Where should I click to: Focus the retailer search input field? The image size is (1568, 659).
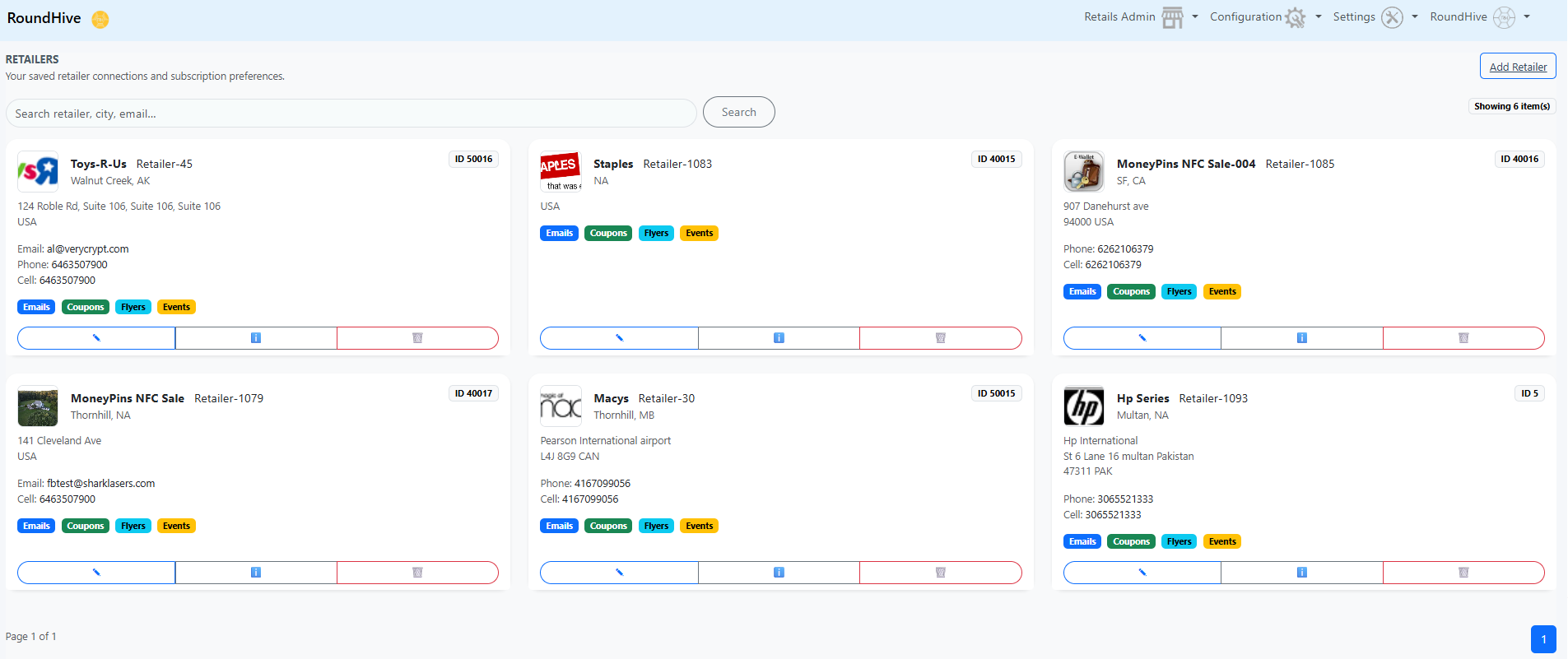click(x=351, y=114)
